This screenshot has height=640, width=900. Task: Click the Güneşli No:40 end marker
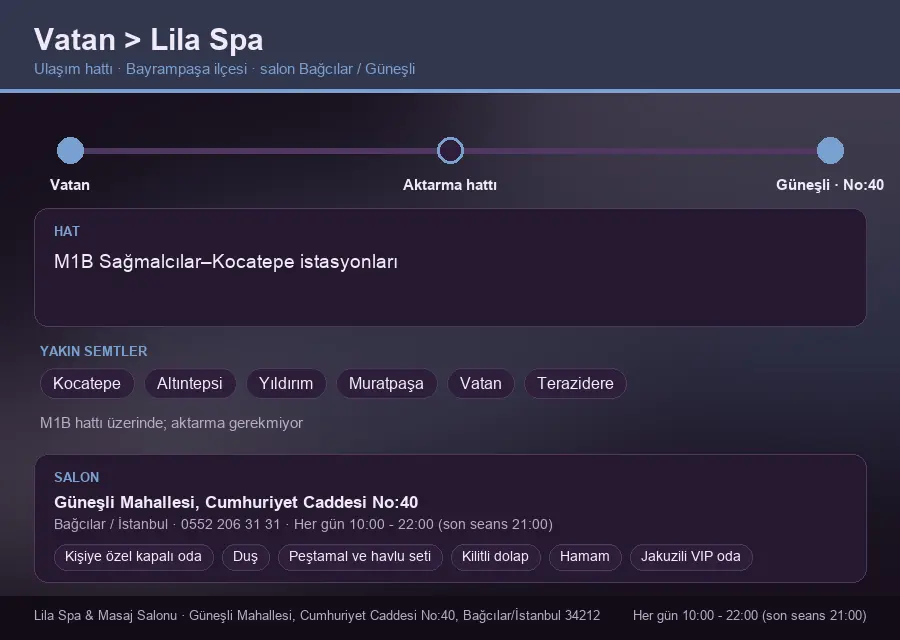(x=830, y=150)
